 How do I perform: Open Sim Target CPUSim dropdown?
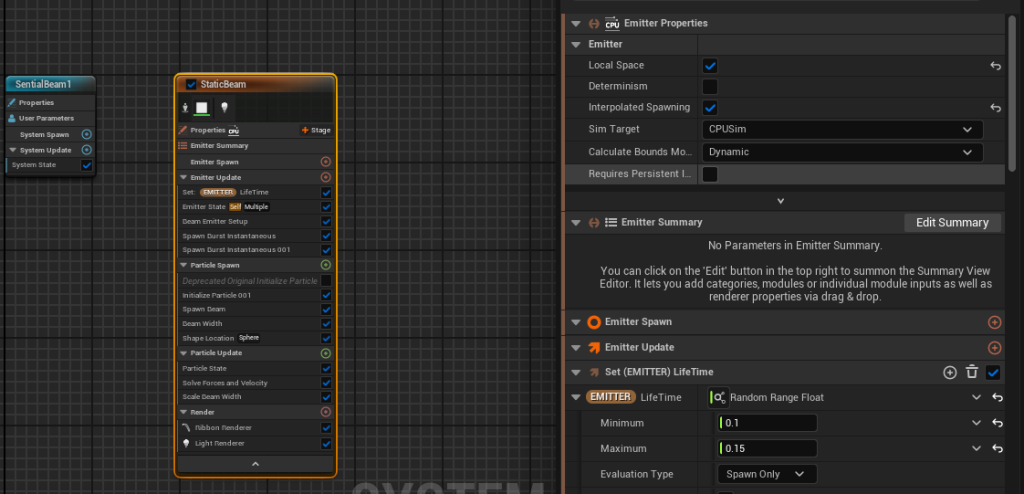click(842, 129)
